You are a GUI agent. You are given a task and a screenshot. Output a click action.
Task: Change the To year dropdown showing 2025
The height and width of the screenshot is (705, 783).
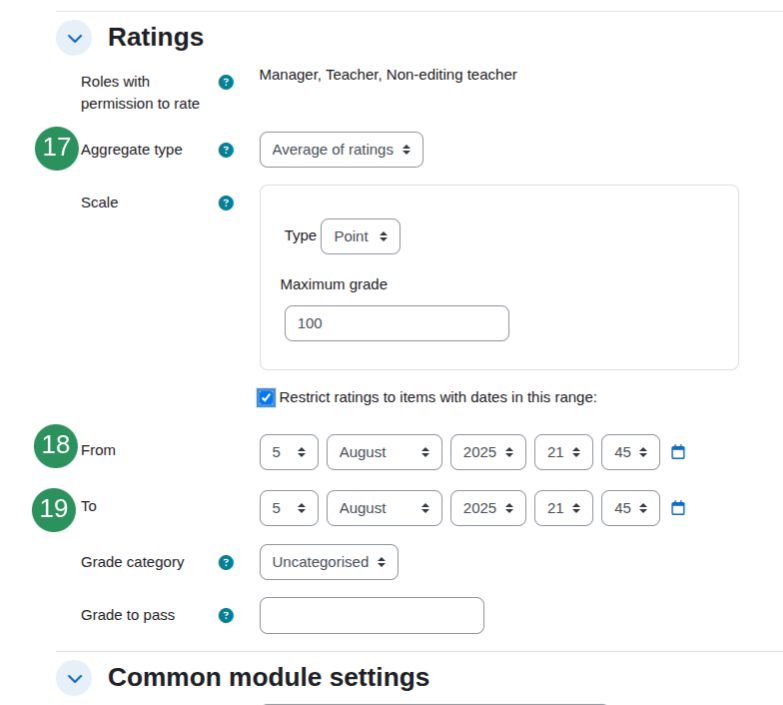pos(488,508)
